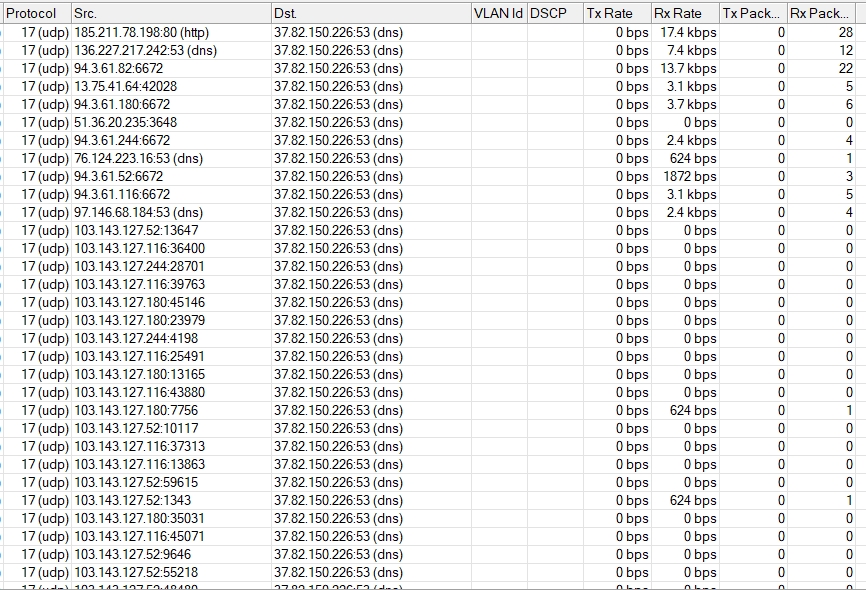This screenshot has height=590, width=866.
Task: Select row with source 97.146.68.184:53 (dns)
Action: pos(138,213)
